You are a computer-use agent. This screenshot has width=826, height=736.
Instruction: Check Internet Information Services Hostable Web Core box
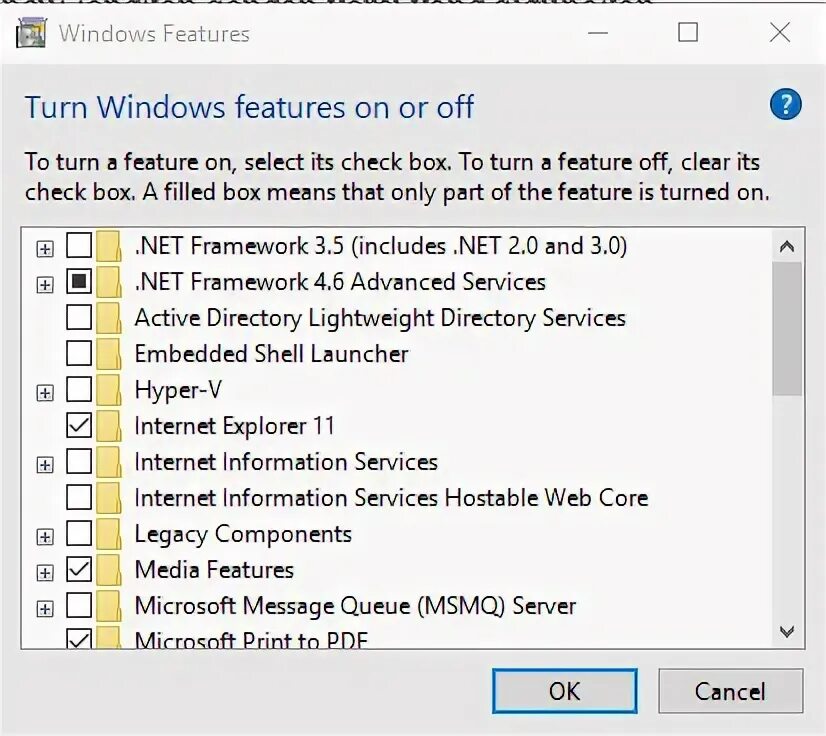[x=79, y=497]
